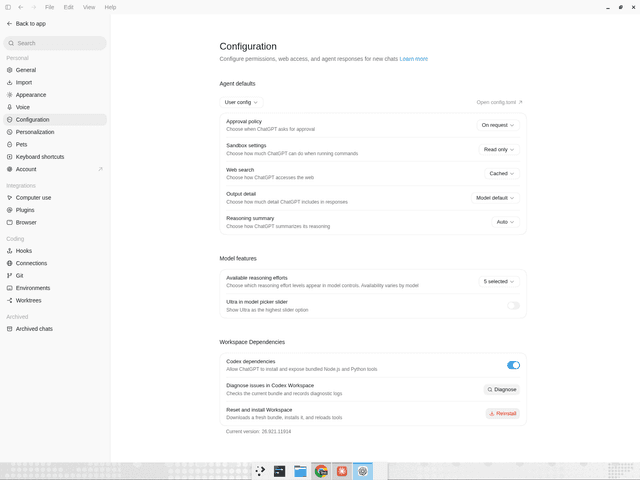The width and height of the screenshot is (640, 480).
Task: Open the Web search Cached dropdown
Action: click(x=502, y=173)
